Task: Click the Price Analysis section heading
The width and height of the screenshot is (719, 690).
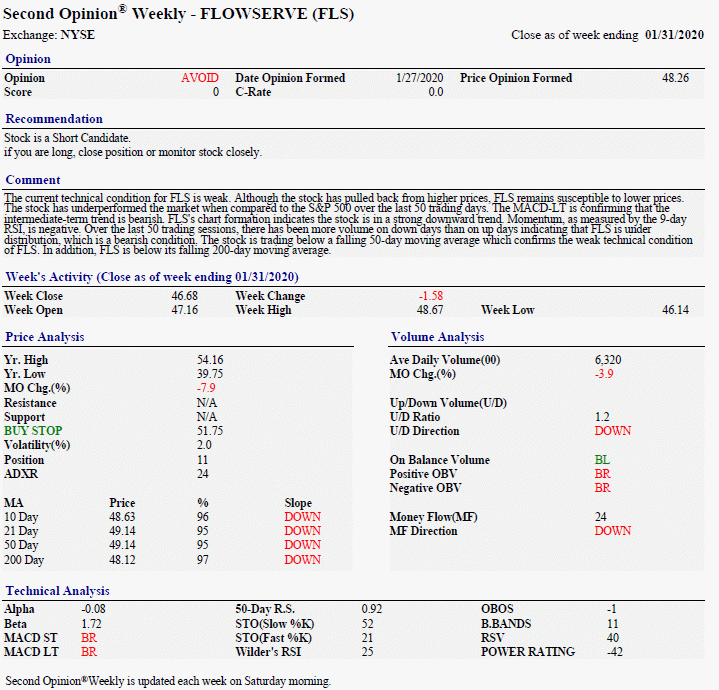Action: coord(44,337)
